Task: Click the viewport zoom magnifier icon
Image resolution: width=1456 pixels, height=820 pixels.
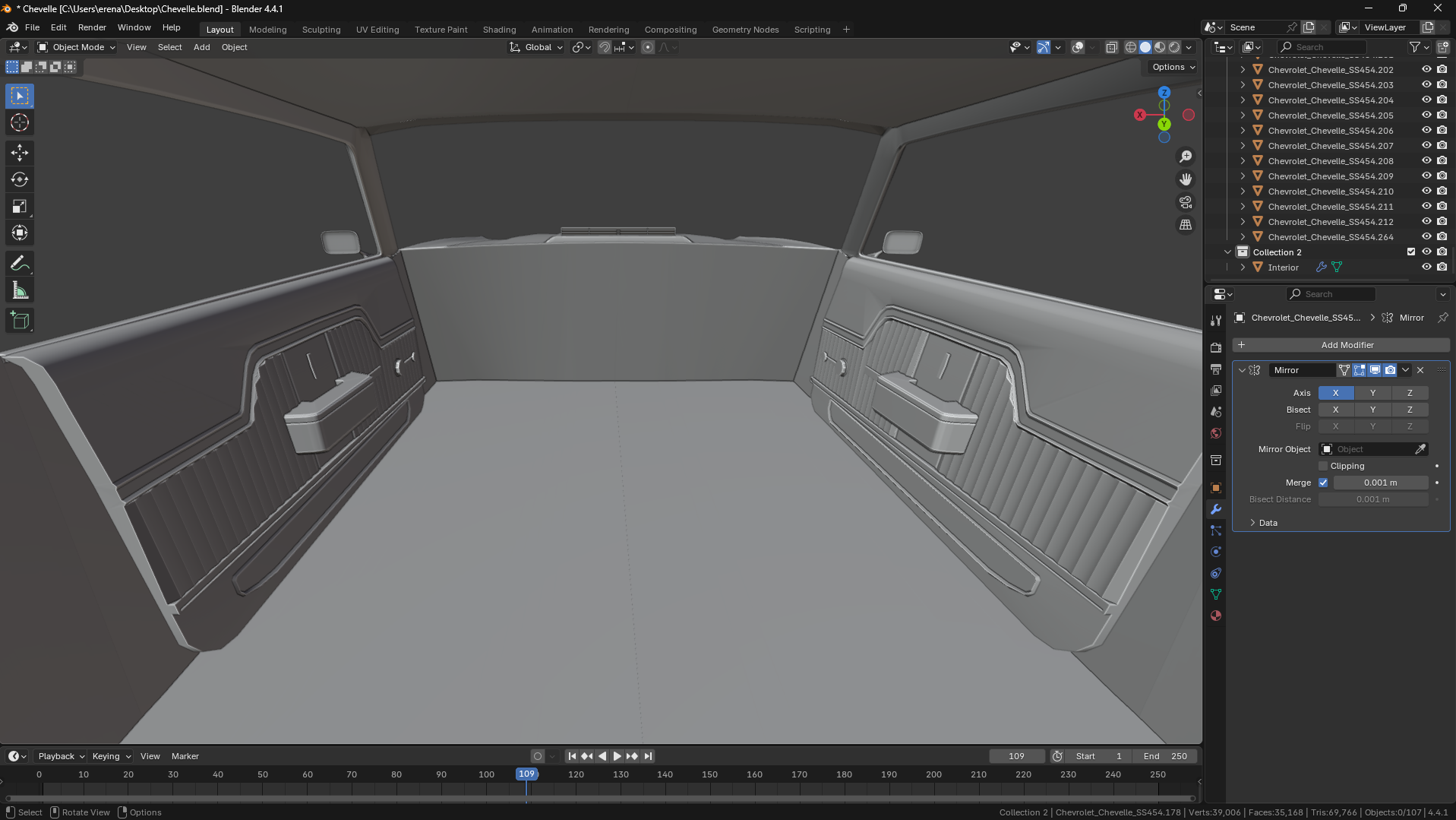Action: click(x=1185, y=157)
